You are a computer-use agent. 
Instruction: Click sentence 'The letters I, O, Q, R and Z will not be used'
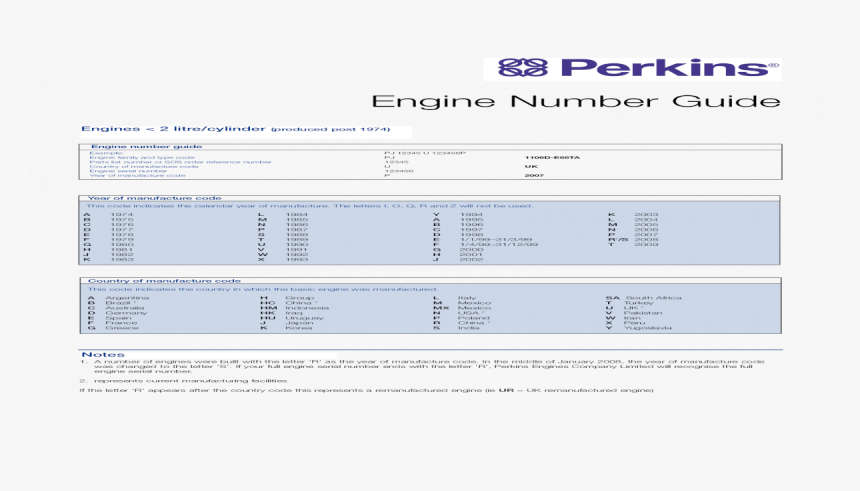(433, 206)
